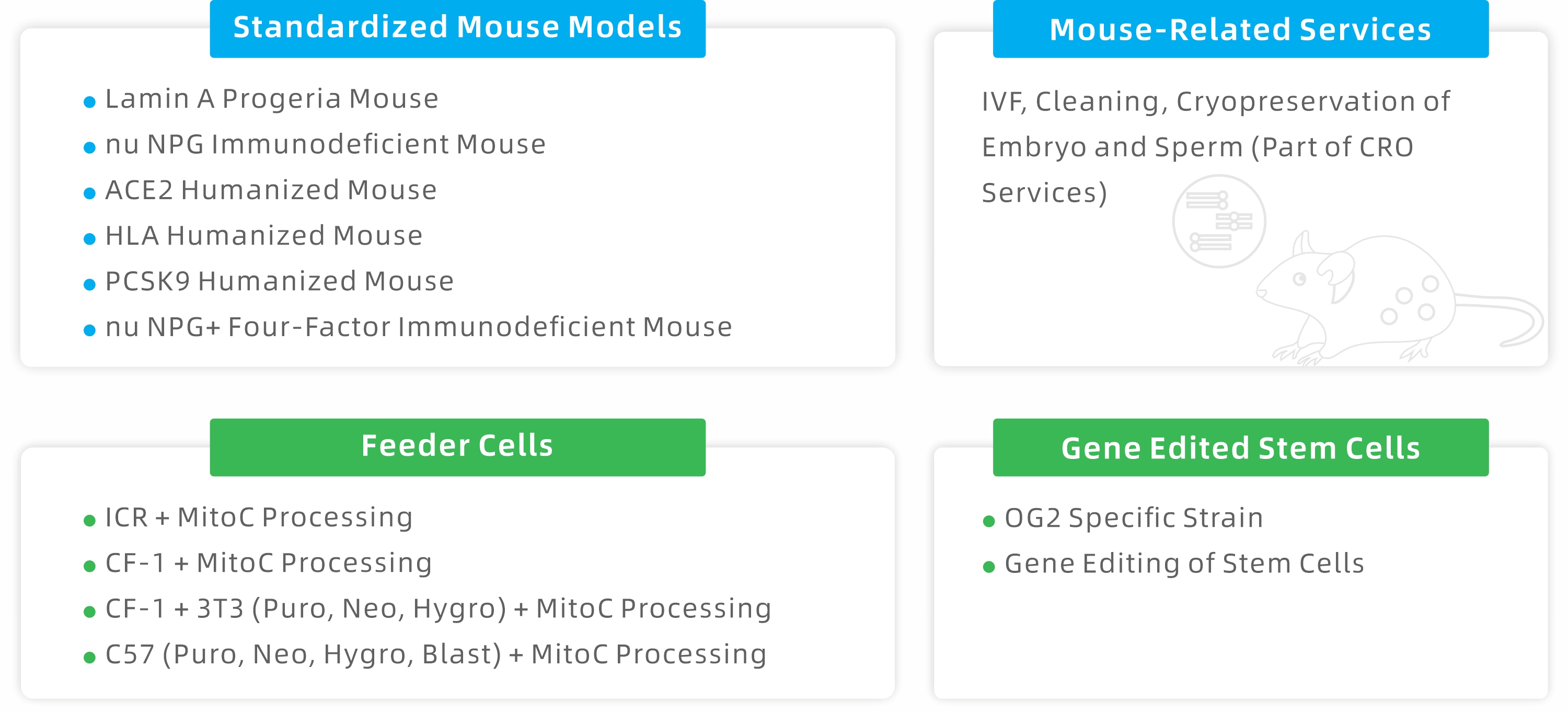Click IVF, Cleaning, Cryopreservation services text
The height and width of the screenshot is (713, 1568).
[1216, 147]
